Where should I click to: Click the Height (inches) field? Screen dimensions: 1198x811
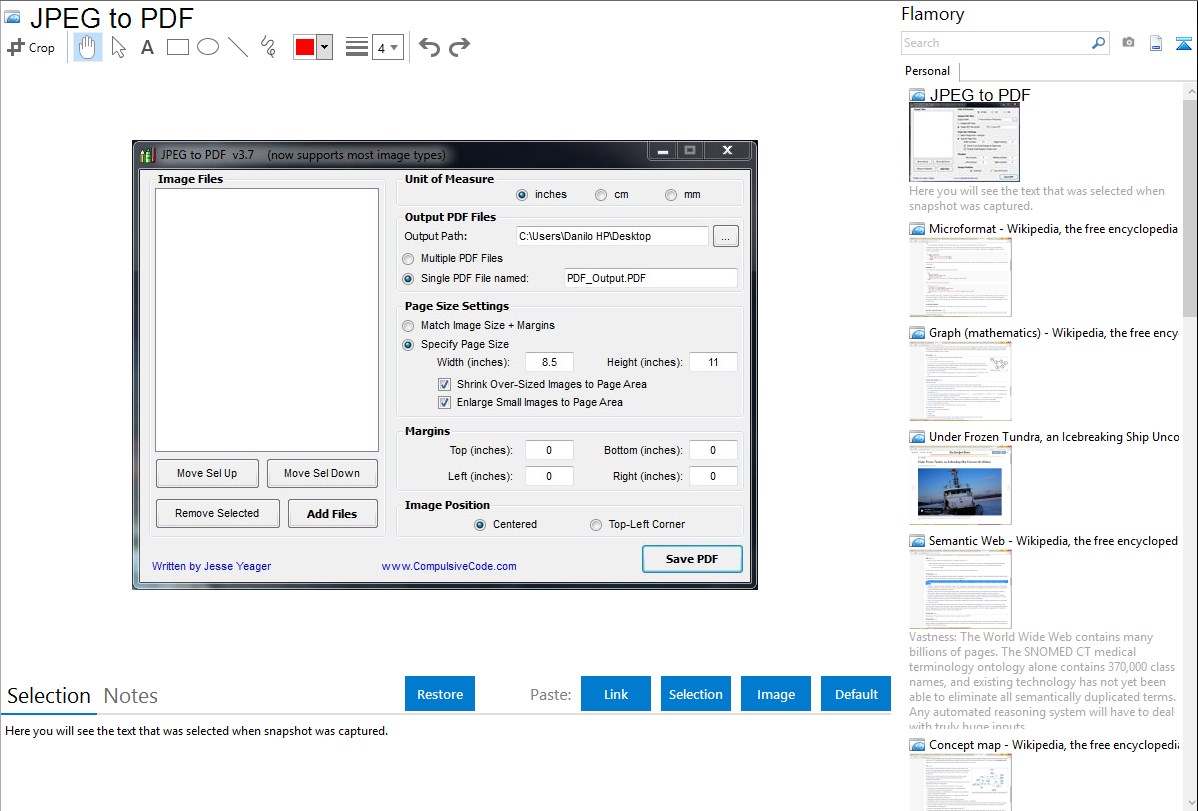coord(714,362)
